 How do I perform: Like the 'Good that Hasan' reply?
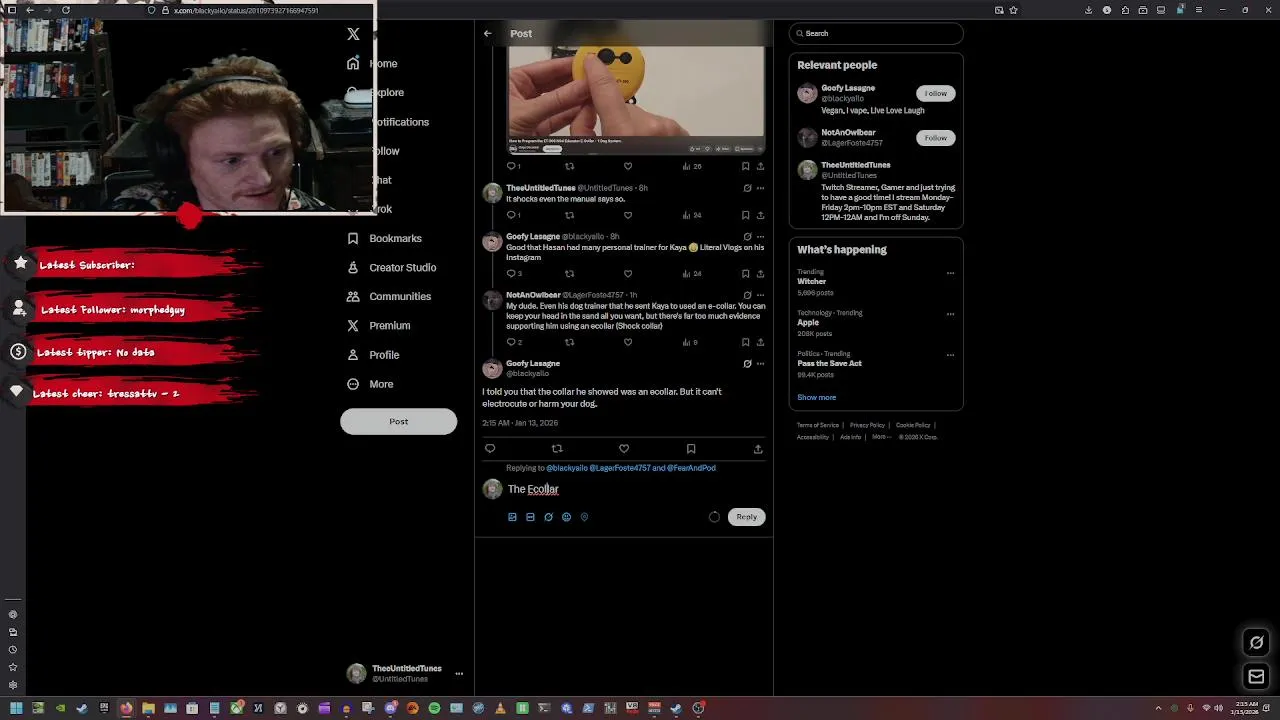pos(628,273)
